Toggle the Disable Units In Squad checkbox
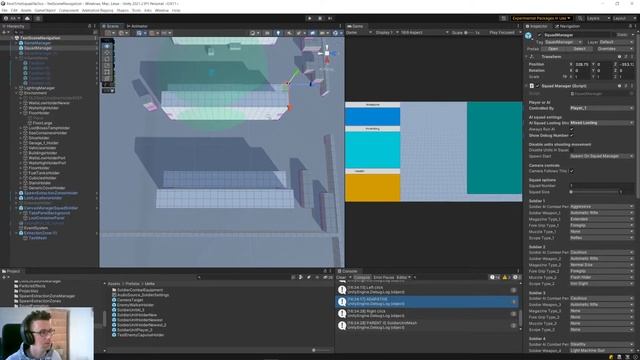 pyautogui.click(x=571, y=150)
